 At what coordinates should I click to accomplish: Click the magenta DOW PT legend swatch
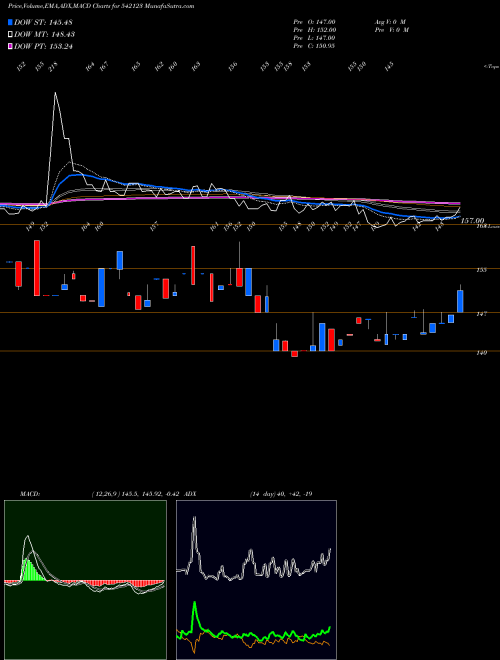click(x=11, y=46)
